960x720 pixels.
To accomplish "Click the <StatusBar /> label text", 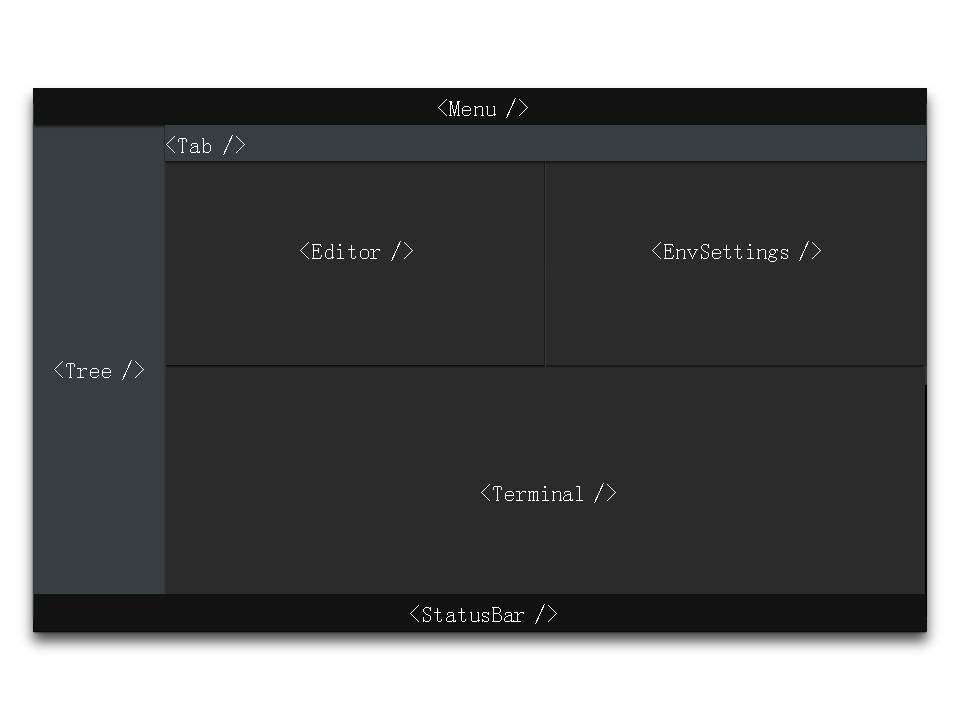I will tap(483, 615).
